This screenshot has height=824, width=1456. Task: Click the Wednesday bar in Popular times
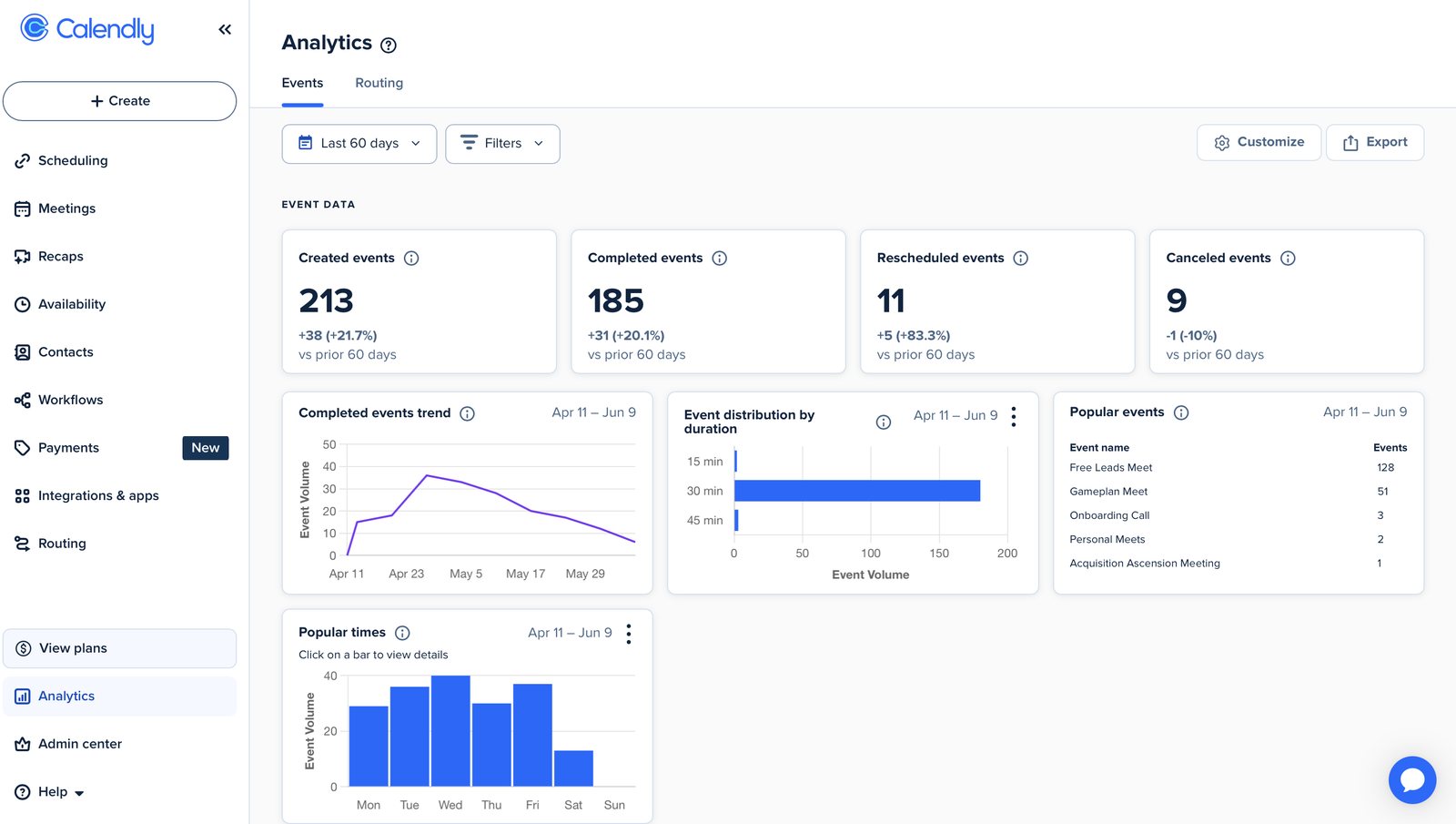coord(450,731)
